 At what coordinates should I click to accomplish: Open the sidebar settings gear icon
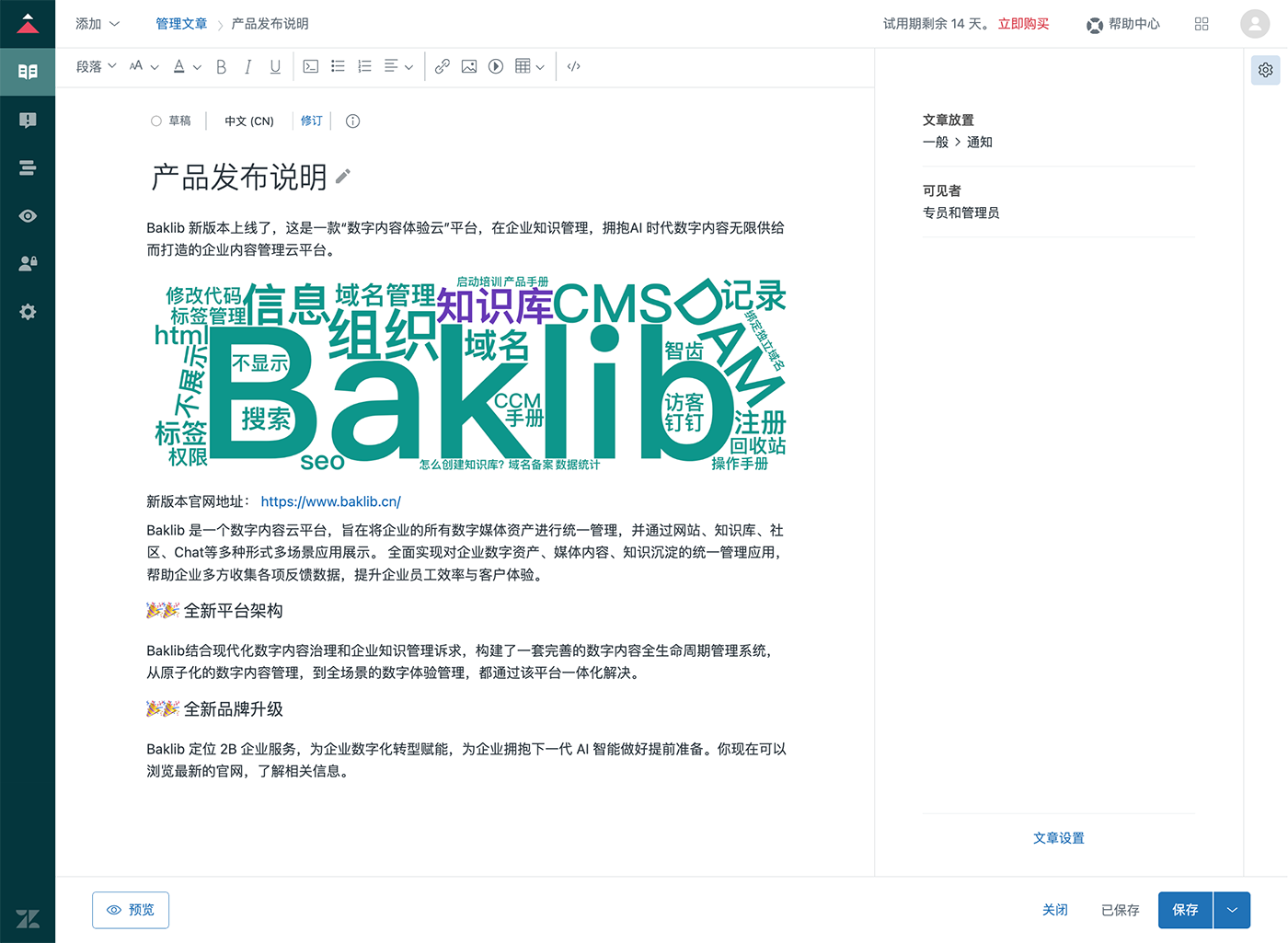[x=28, y=312]
